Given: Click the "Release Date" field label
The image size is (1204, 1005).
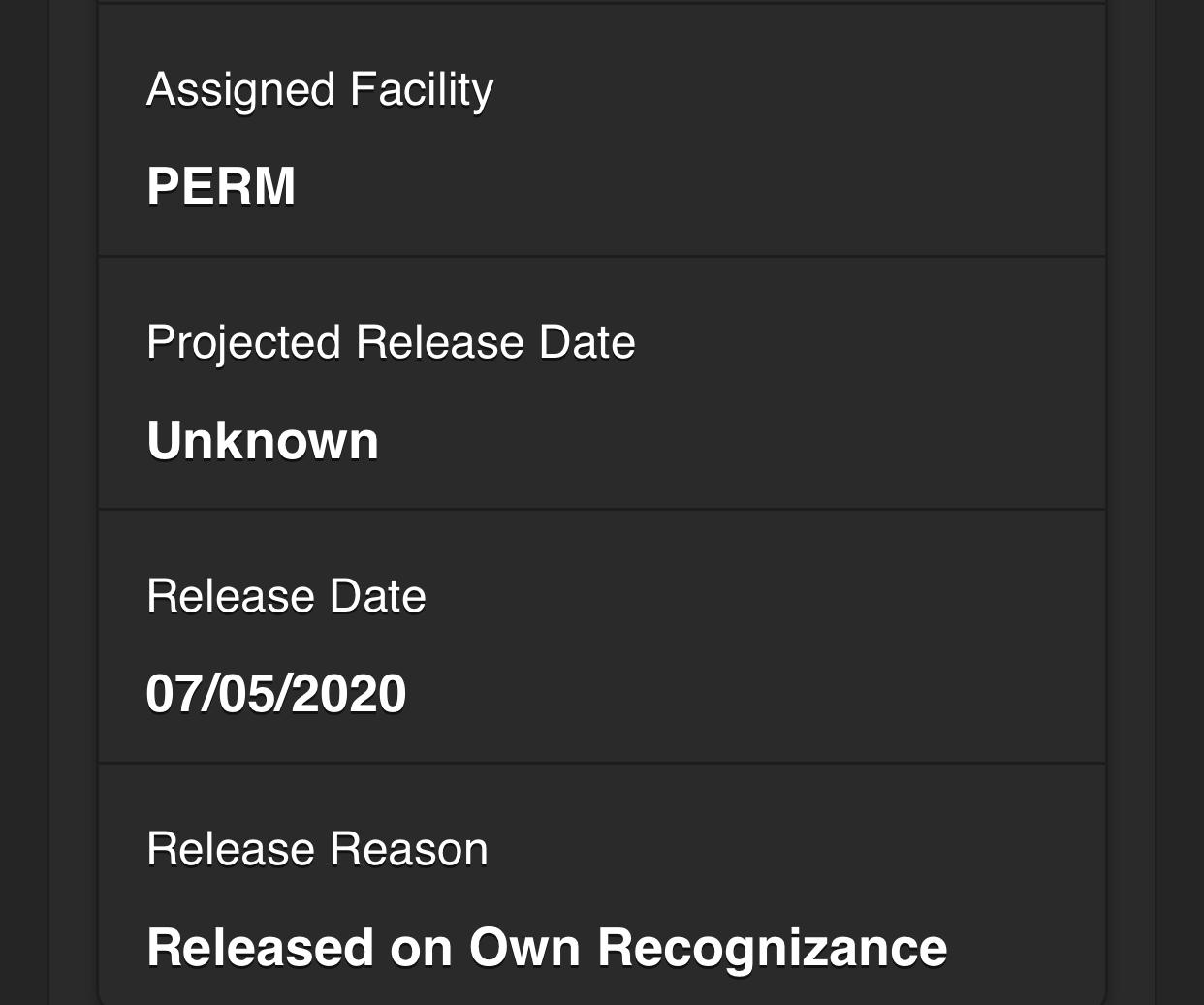Looking at the screenshot, I should coord(286,596).
